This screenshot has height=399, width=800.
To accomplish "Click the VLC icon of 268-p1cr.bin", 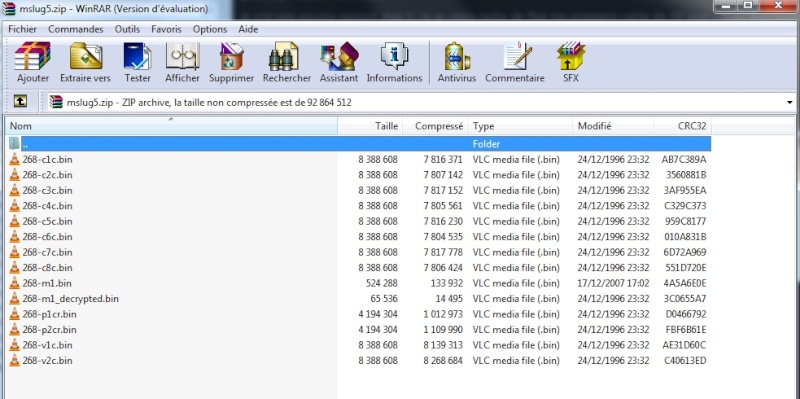I will [x=15, y=314].
